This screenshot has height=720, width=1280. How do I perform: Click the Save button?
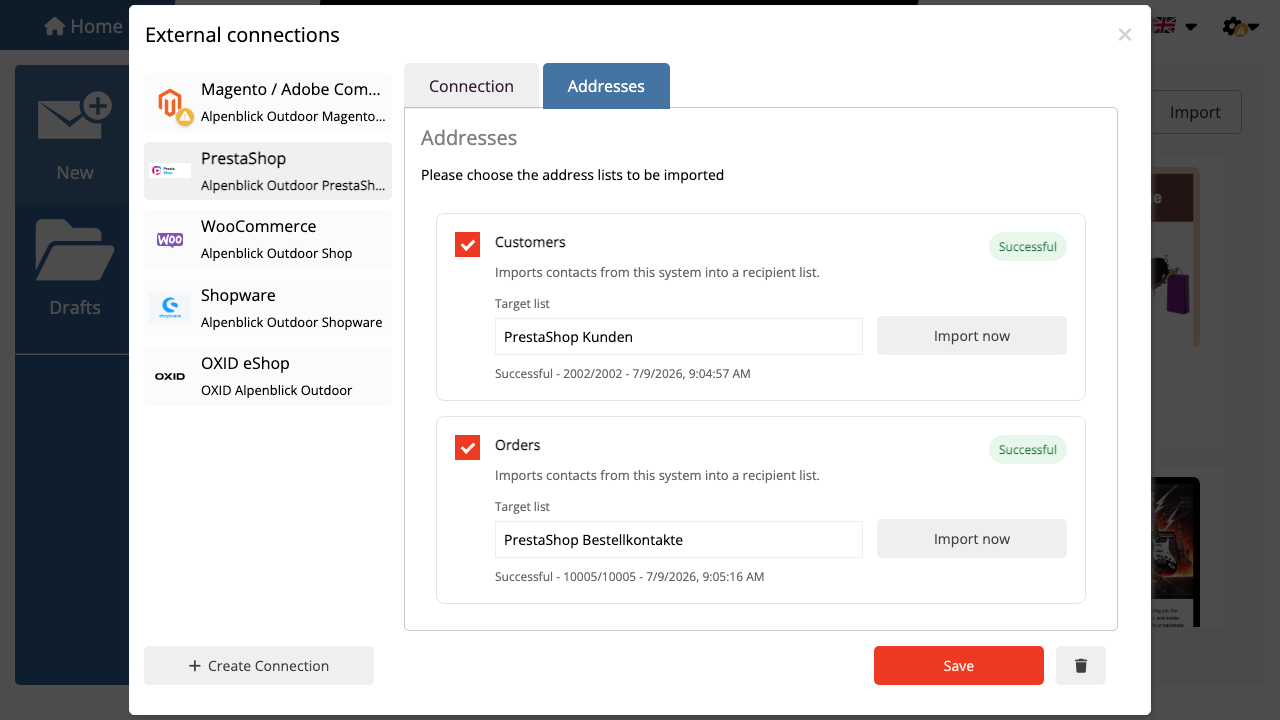(x=959, y=666)
